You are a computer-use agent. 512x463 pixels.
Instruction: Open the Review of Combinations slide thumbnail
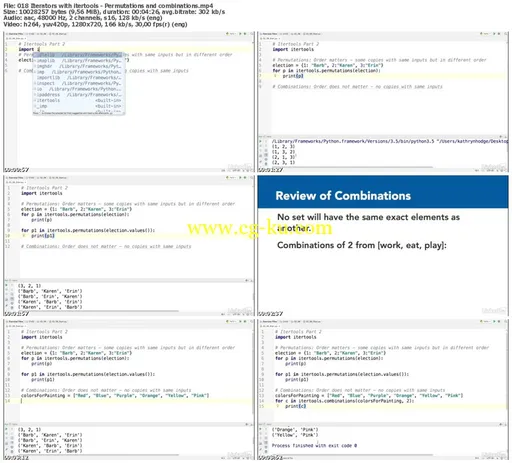pyautogui.click(x=383, y=246)
